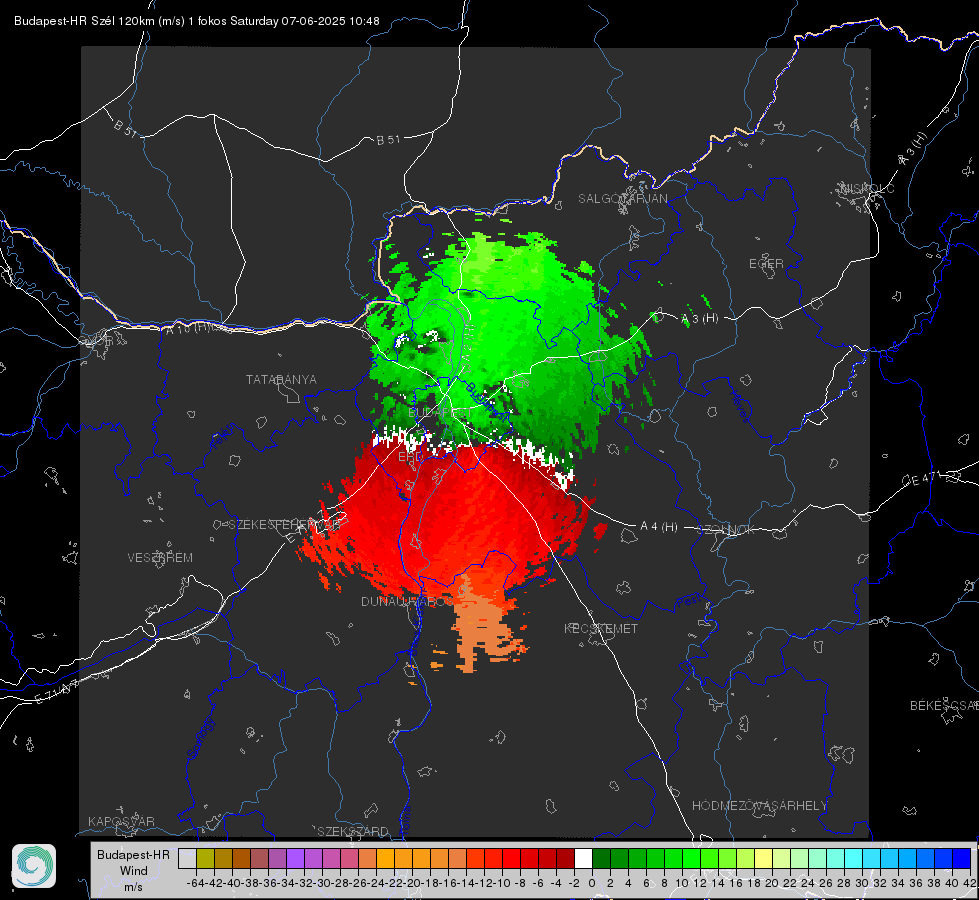Select the white zero-velocity legend swatch
The image size is (979, 900).
[583, 858]
